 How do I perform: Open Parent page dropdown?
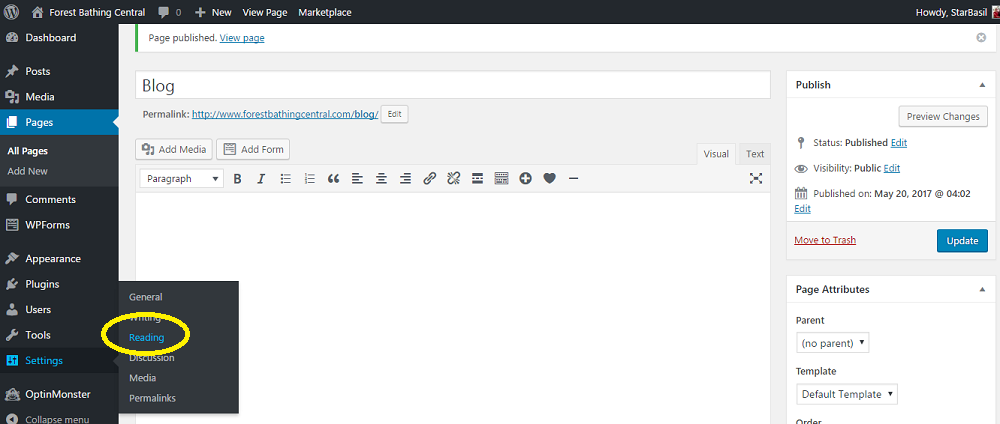pos(833,343)
